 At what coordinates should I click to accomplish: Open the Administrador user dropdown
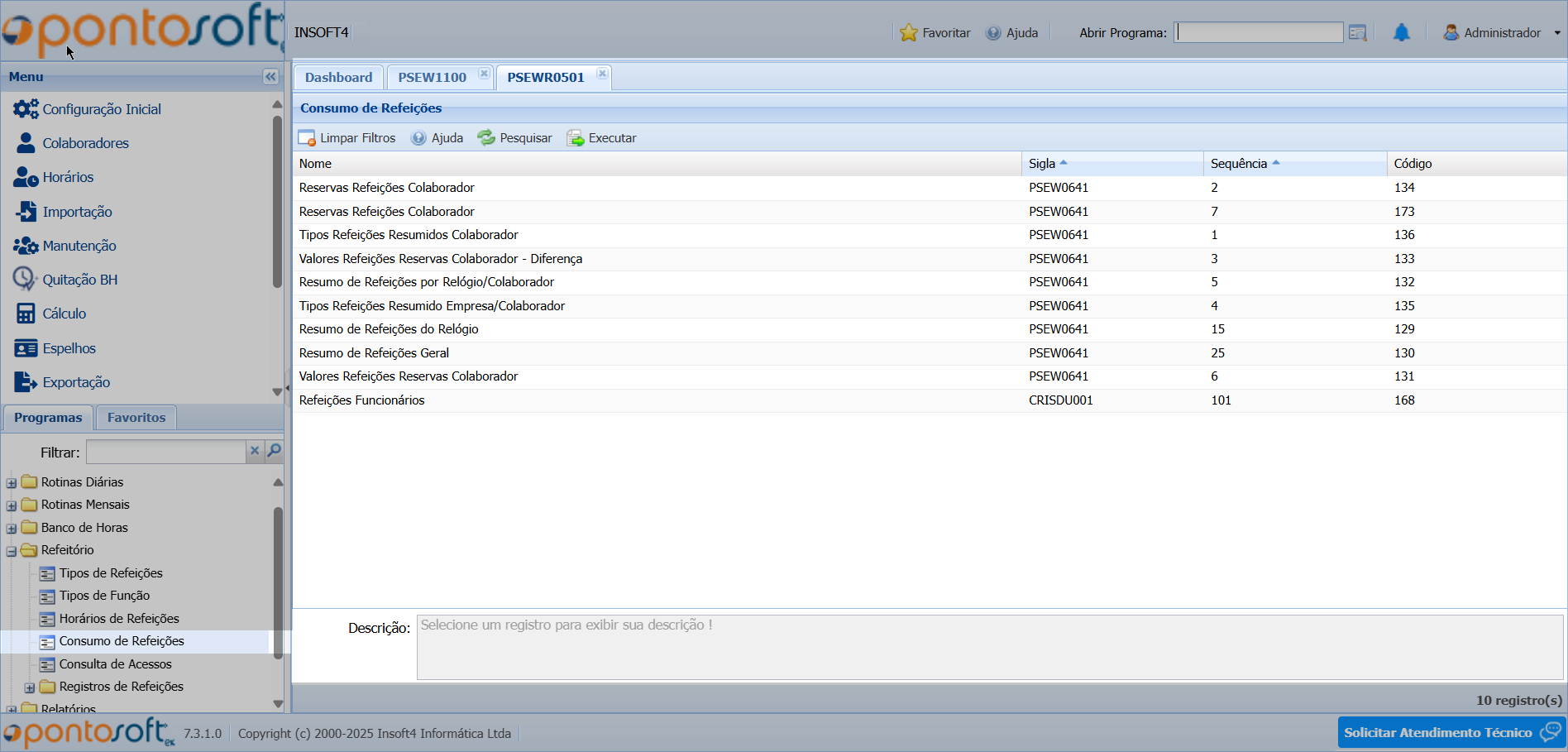tap(1557, 33)
